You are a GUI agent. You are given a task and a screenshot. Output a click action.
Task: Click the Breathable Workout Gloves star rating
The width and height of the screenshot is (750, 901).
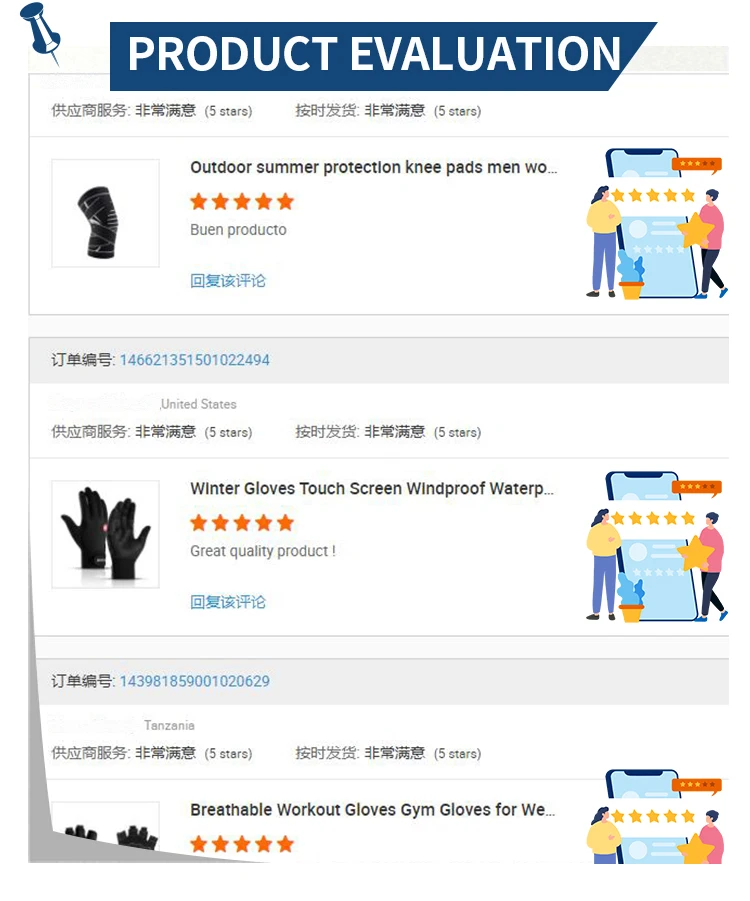(242, 844)
